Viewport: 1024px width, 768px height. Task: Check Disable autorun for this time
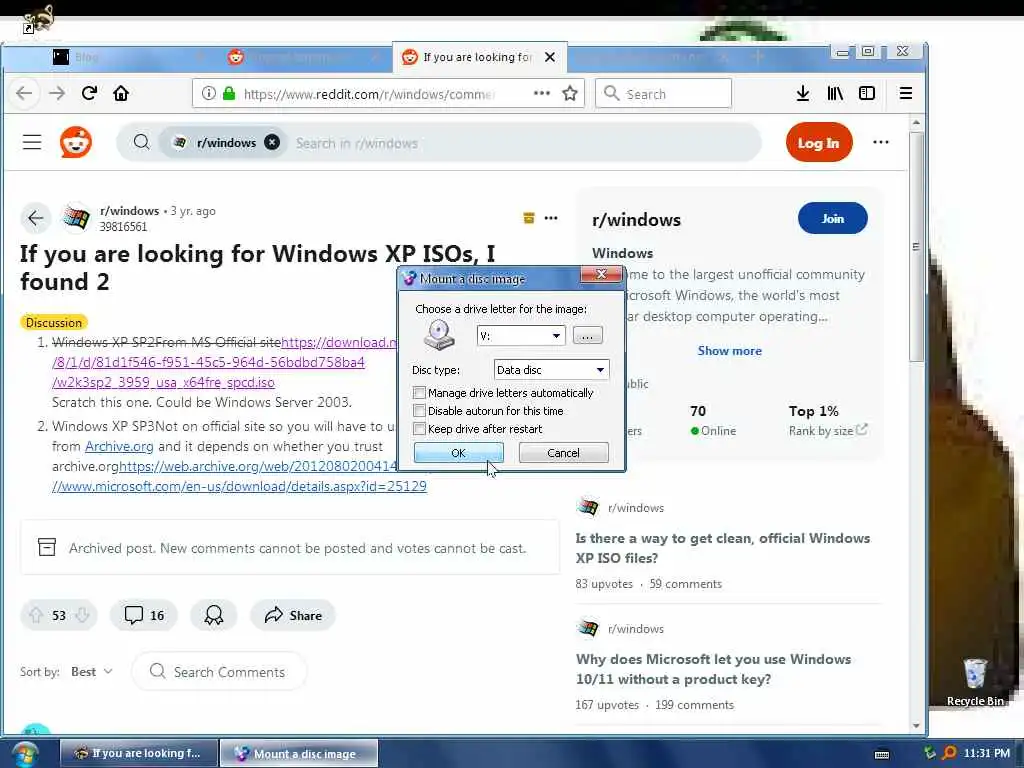pos(419,411)
